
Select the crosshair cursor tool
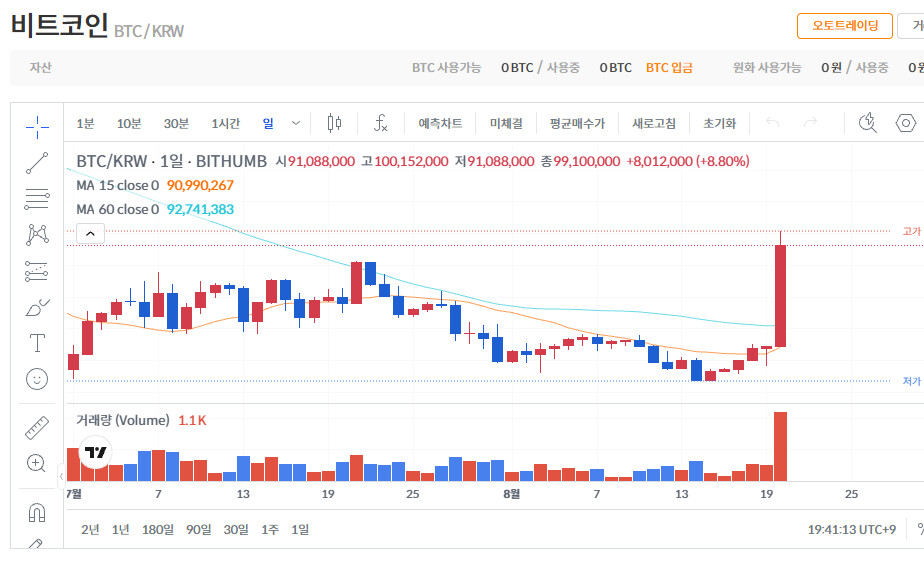point(37,127)
